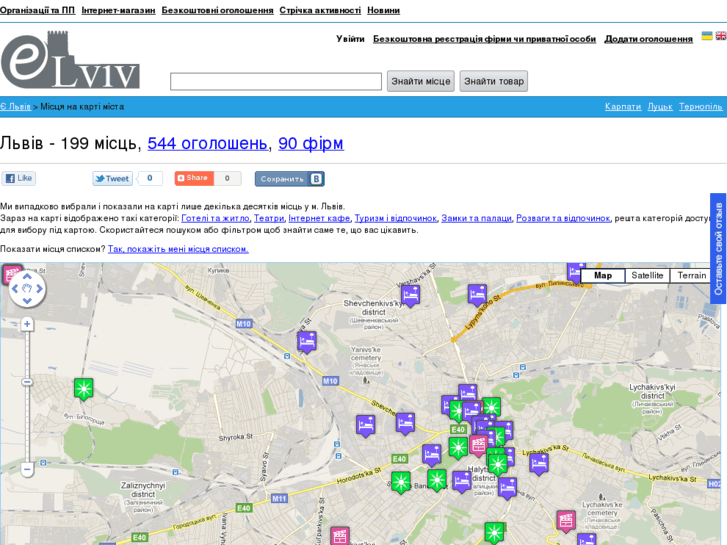Click Share count box
The image size is (727, 545).
tap(227, 178)
